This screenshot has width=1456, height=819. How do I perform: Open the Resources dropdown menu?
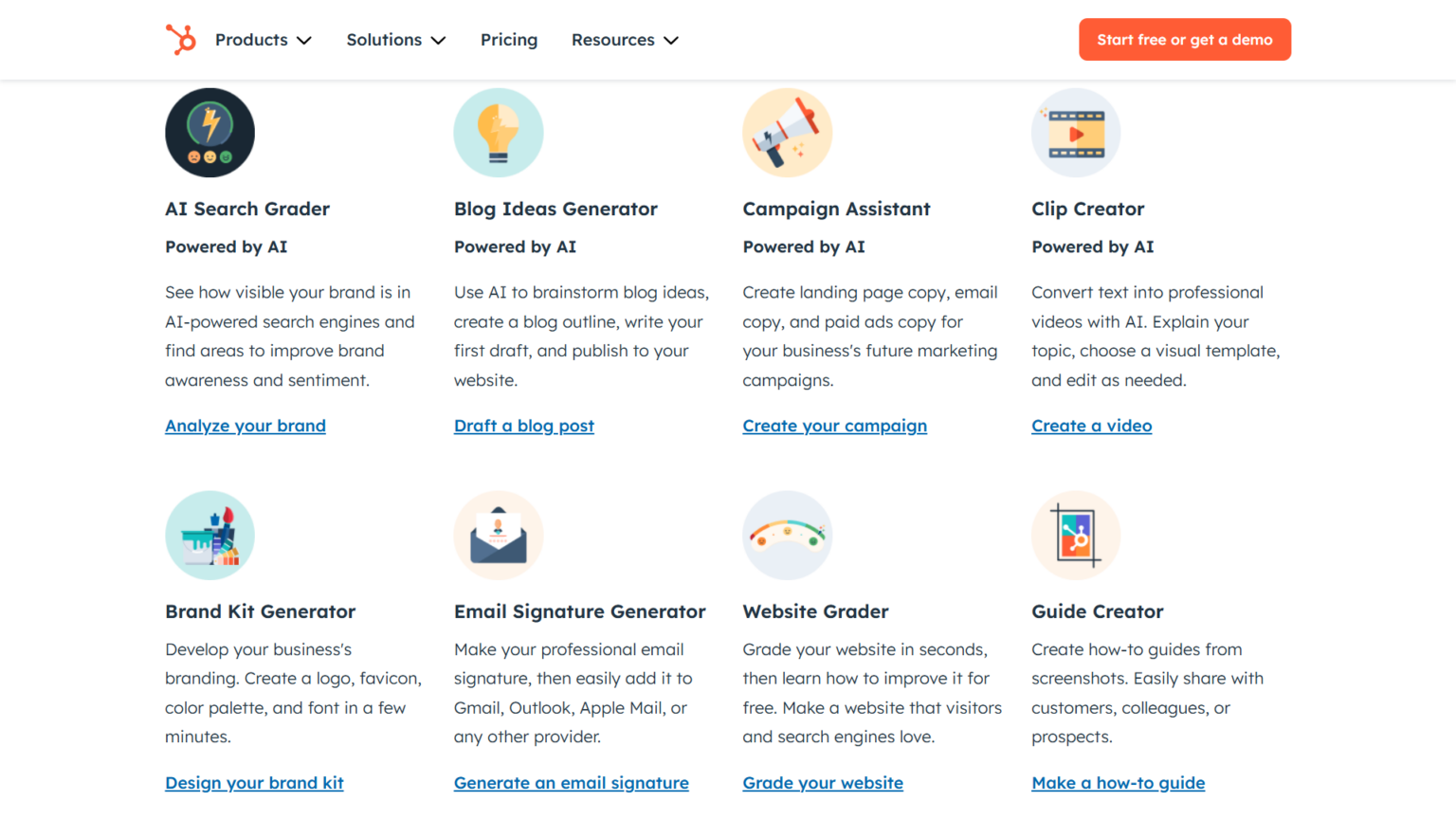(626, 40)
